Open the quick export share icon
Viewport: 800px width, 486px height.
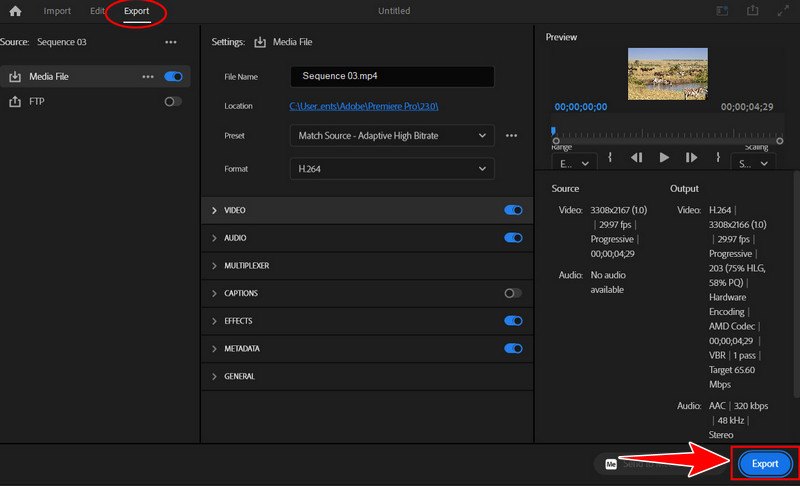tap(753, 10)
